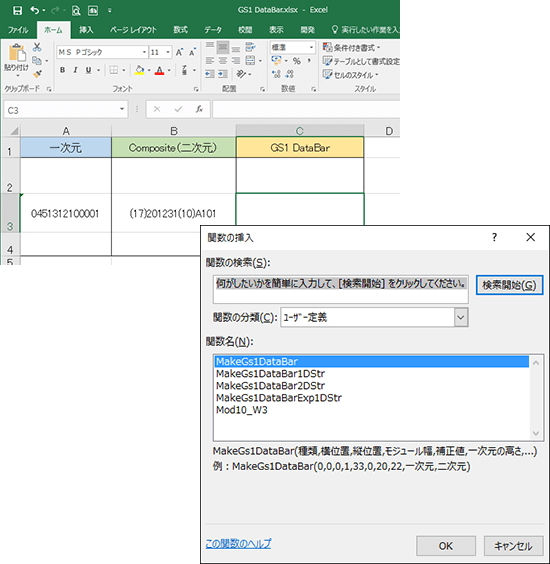The image size is (550, 564).
Task: Decrease decimal places
Action: [290, 74]
